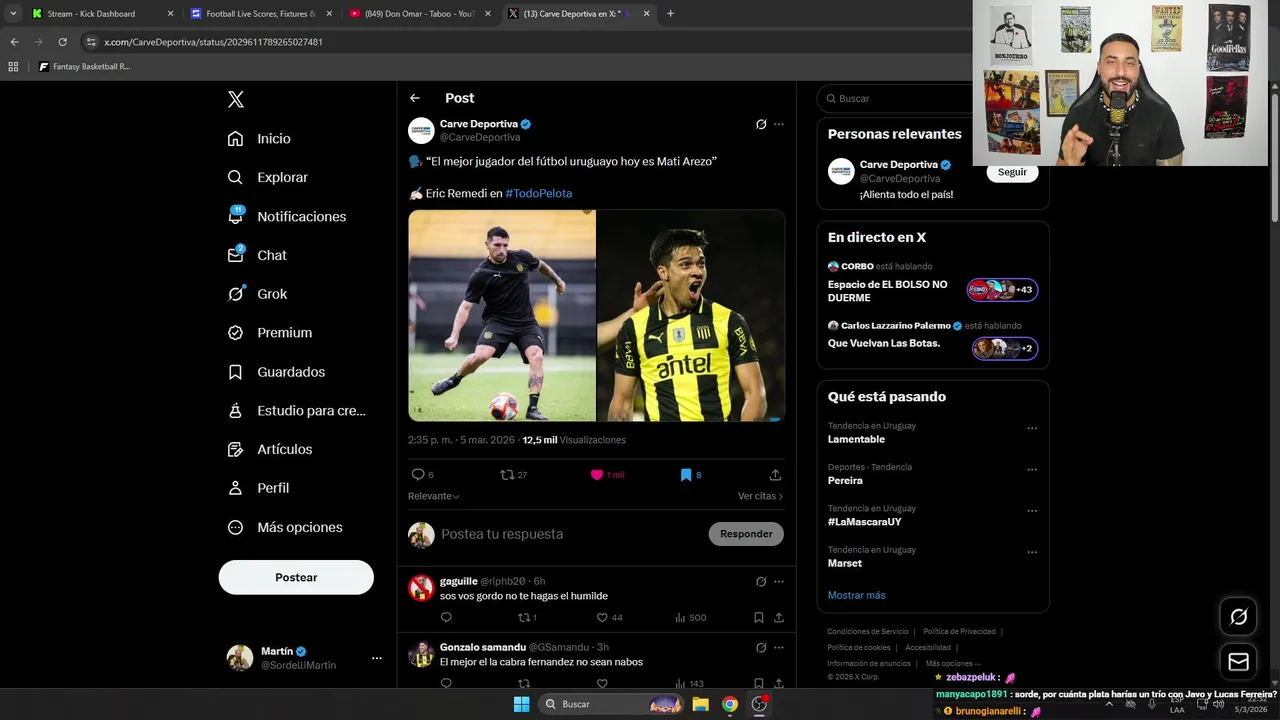Open Artículos in the sidebar

[x=269, y=449]
